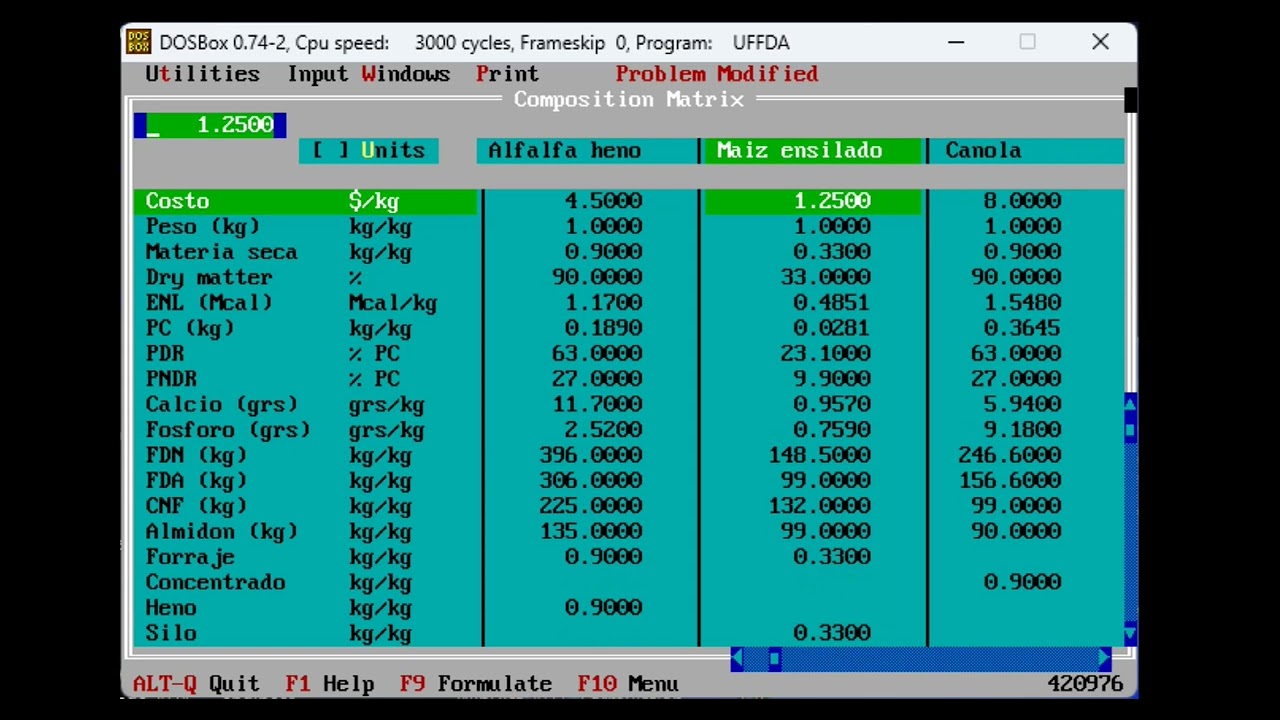Select the Fosforo (grs) row label
This screenshot has height=720, width=1280.
pos(228,430)
